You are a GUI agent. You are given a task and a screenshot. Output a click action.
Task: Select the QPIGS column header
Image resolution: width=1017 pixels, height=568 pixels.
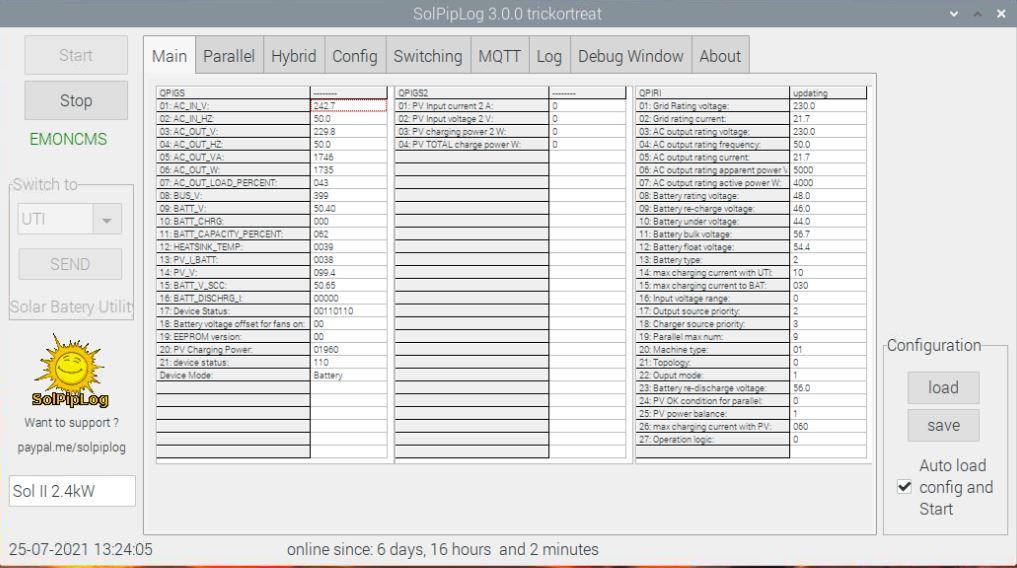233,93
